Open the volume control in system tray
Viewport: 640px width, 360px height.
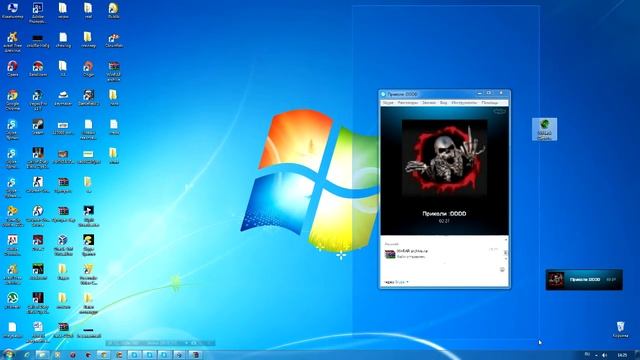pyautogui.click(x=604, y=355)
